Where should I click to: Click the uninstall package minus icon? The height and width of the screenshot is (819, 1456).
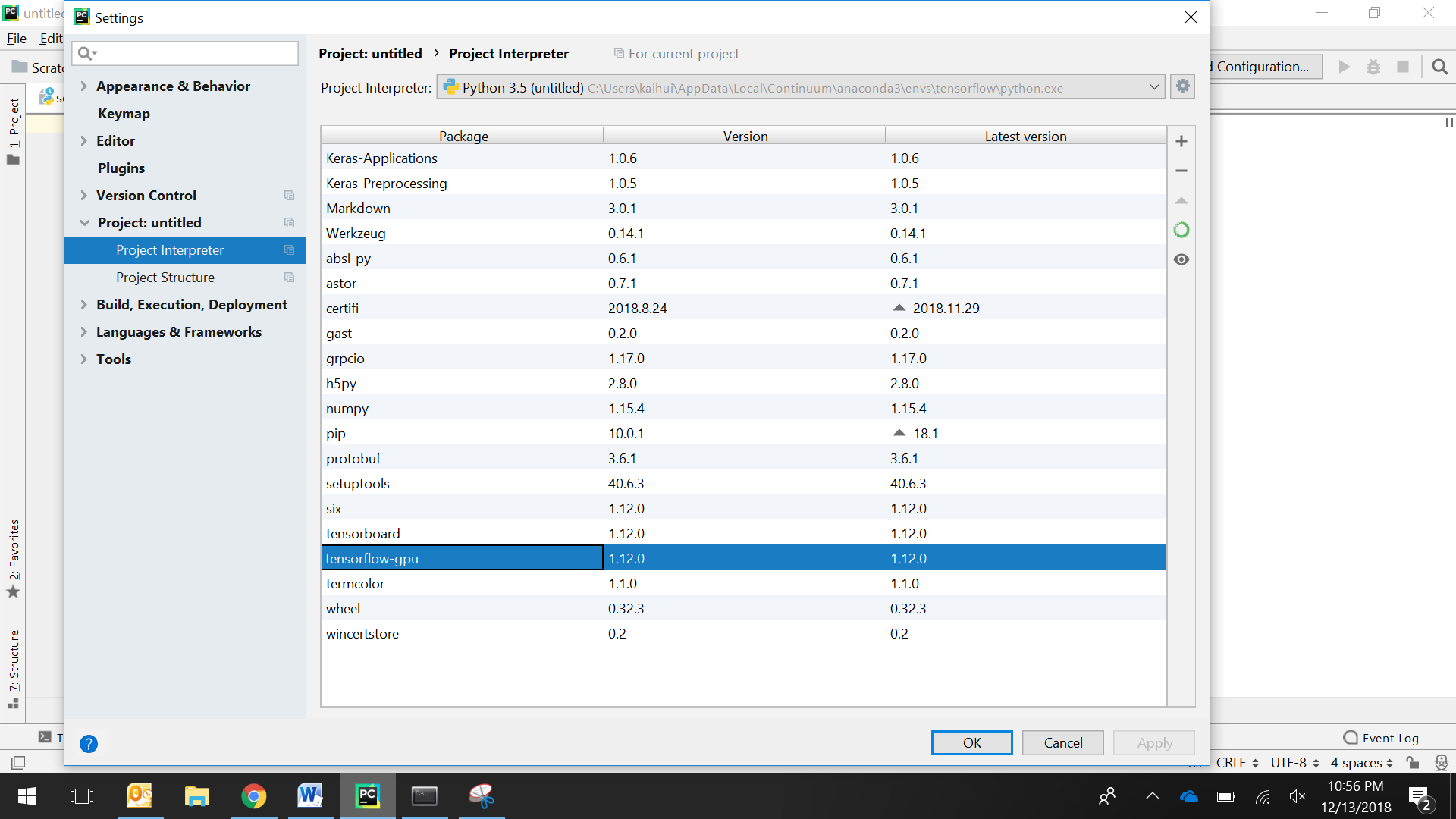1181,171
